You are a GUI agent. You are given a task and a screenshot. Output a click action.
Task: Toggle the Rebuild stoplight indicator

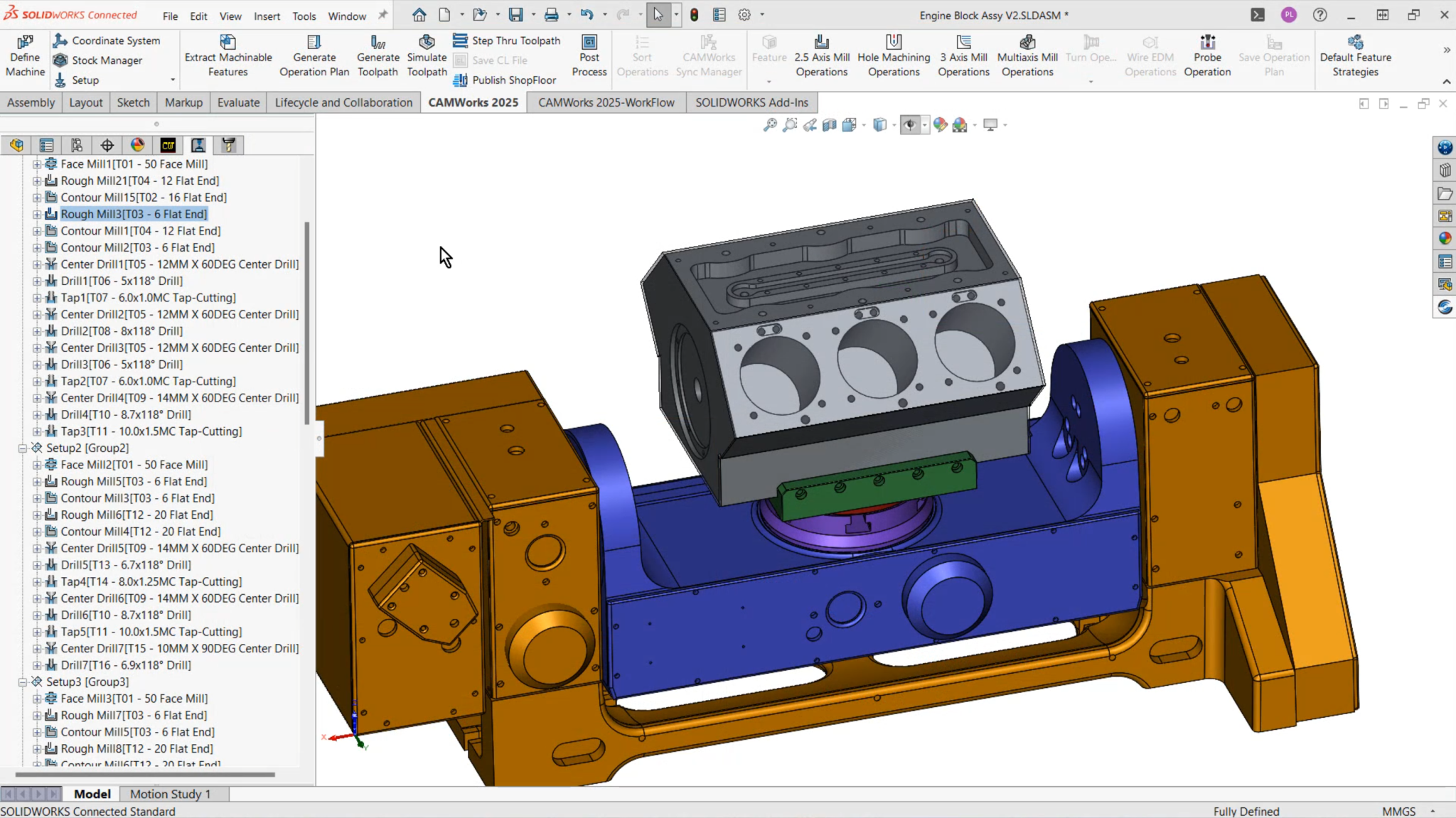pos(693,14)
